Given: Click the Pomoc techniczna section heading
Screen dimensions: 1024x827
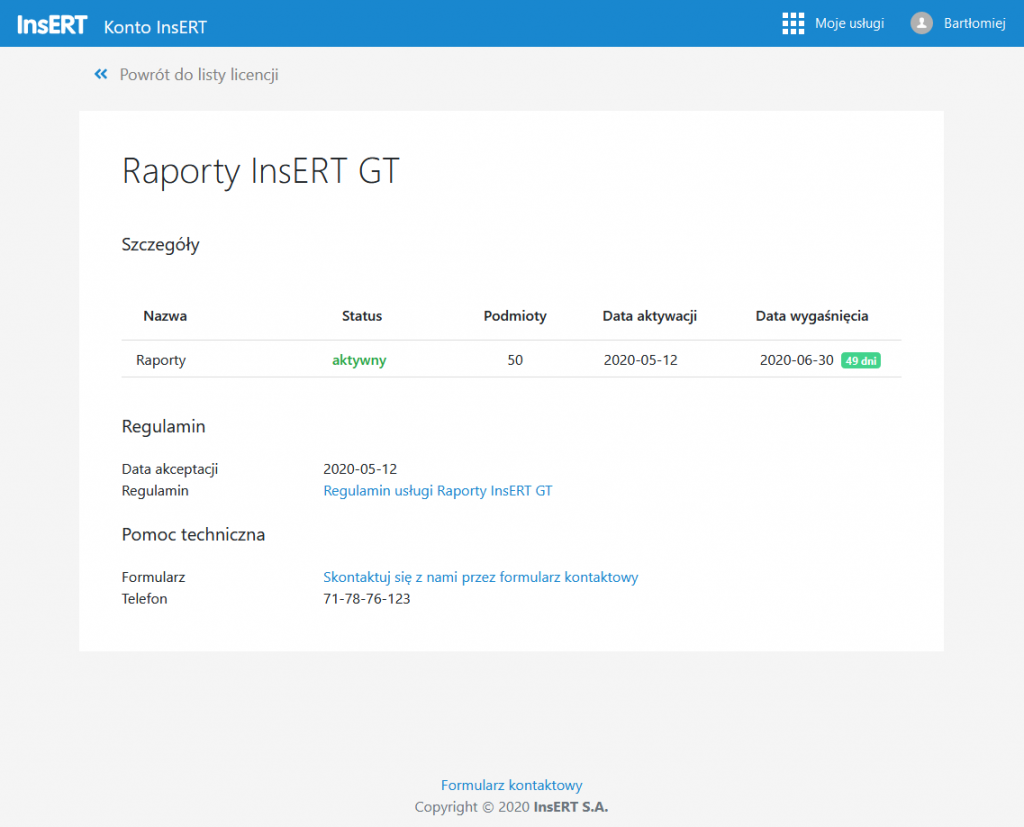Looking at the screenshot, I should [x=193, y=534].
